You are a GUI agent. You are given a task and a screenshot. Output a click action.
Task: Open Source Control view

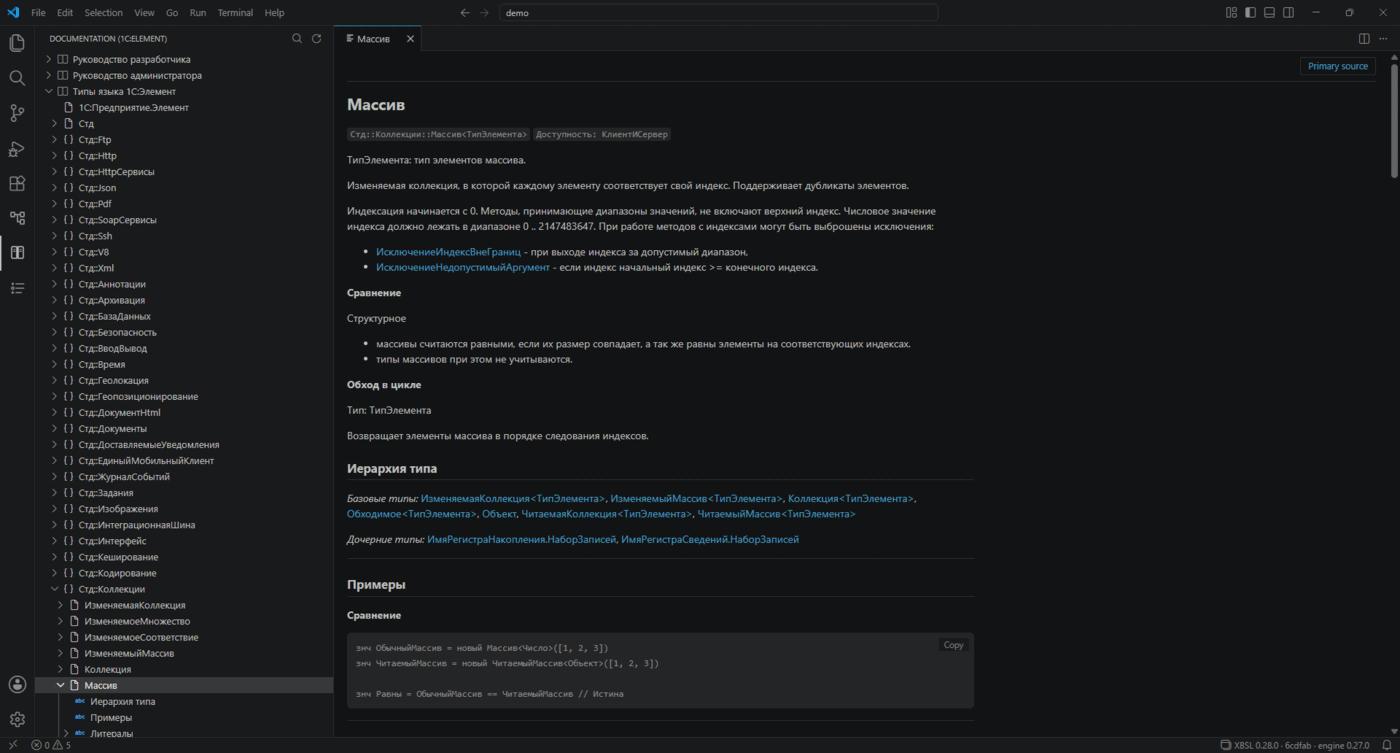(x=17, y=113)
